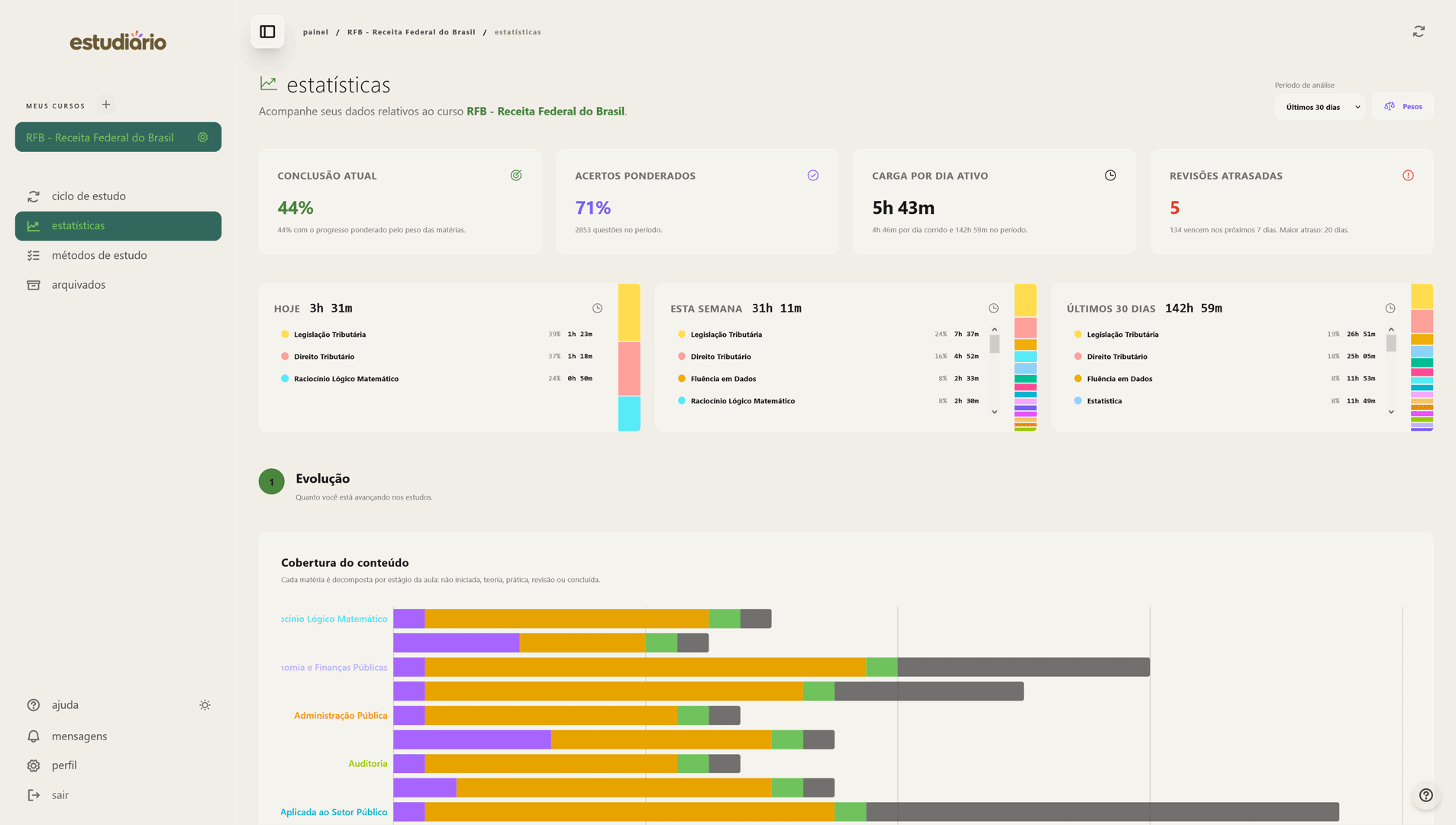Open métodos de estudo in sidebar

coord(118,255)
